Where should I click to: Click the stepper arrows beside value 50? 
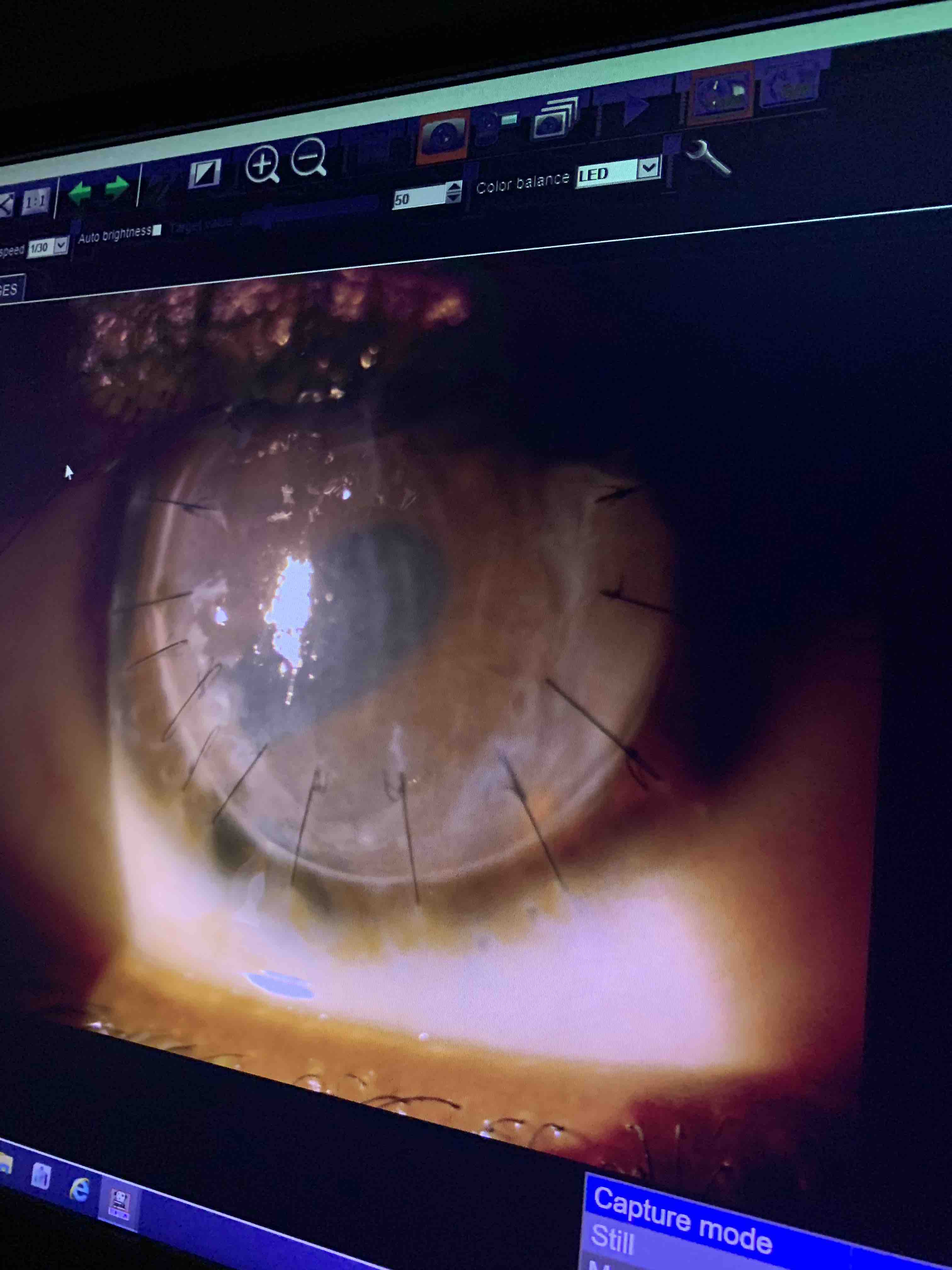pos(454,192)
